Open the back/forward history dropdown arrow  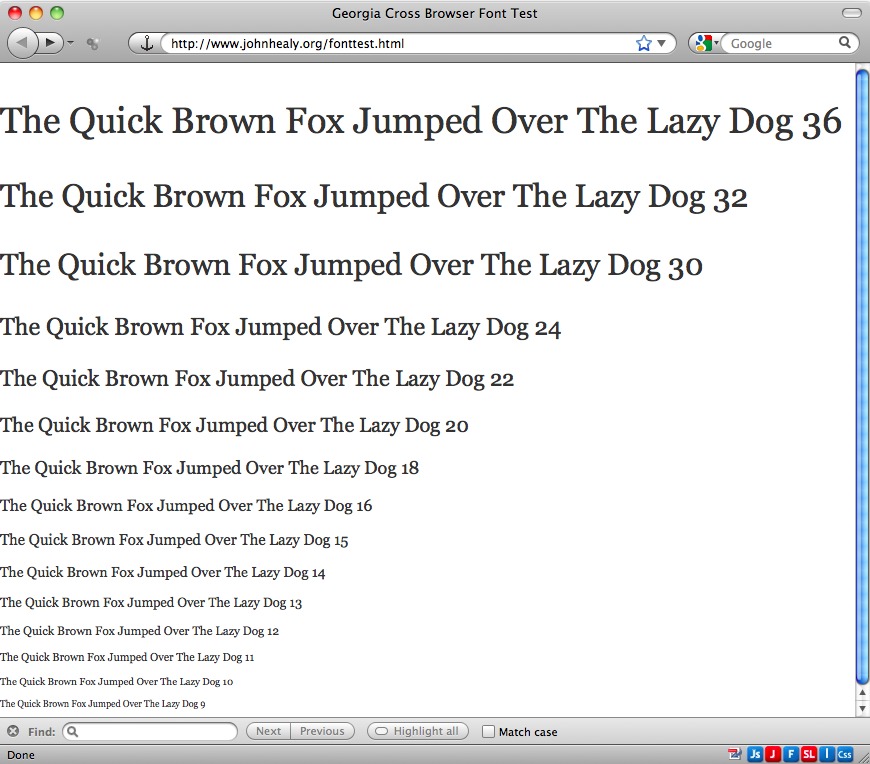click(71, 44)
